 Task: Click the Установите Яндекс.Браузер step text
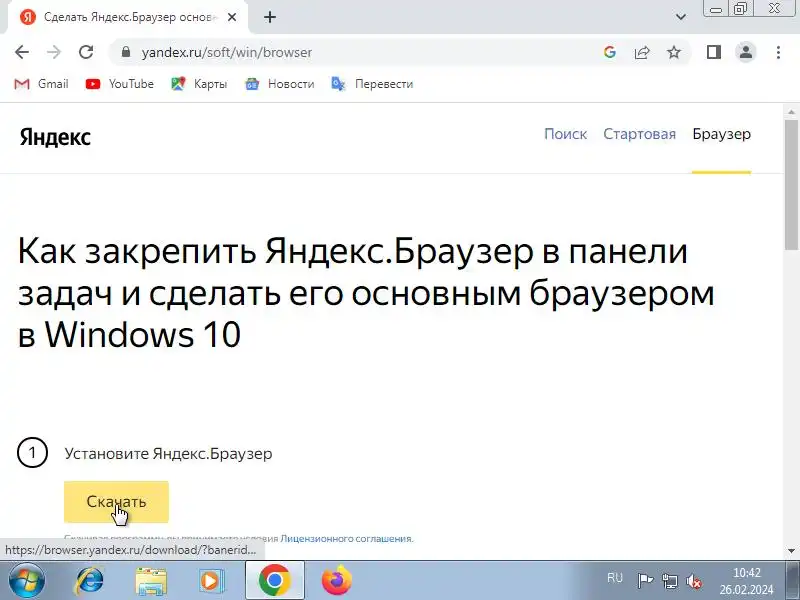coord(168,454)
